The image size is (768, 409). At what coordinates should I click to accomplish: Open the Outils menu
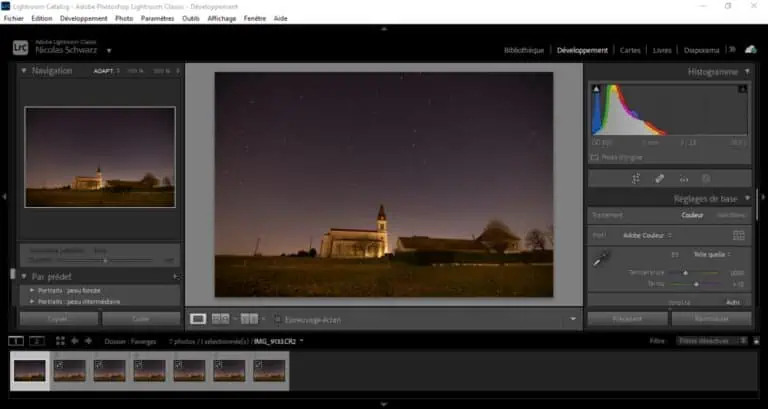pyautogui.click(x=191, y=19)
